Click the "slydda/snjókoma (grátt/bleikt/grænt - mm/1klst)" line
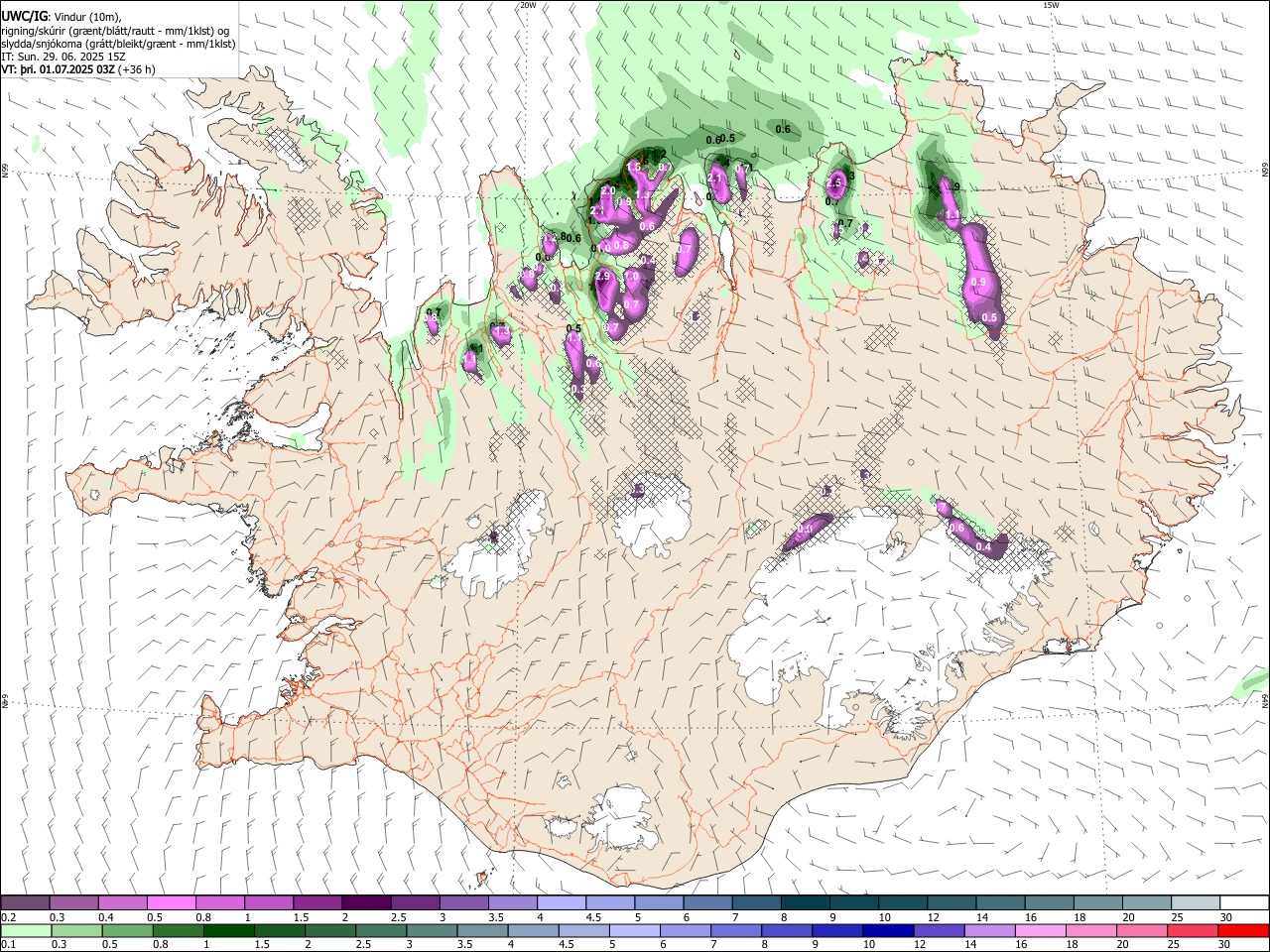Screen dimensions: 1270x952 click(118, 45)
